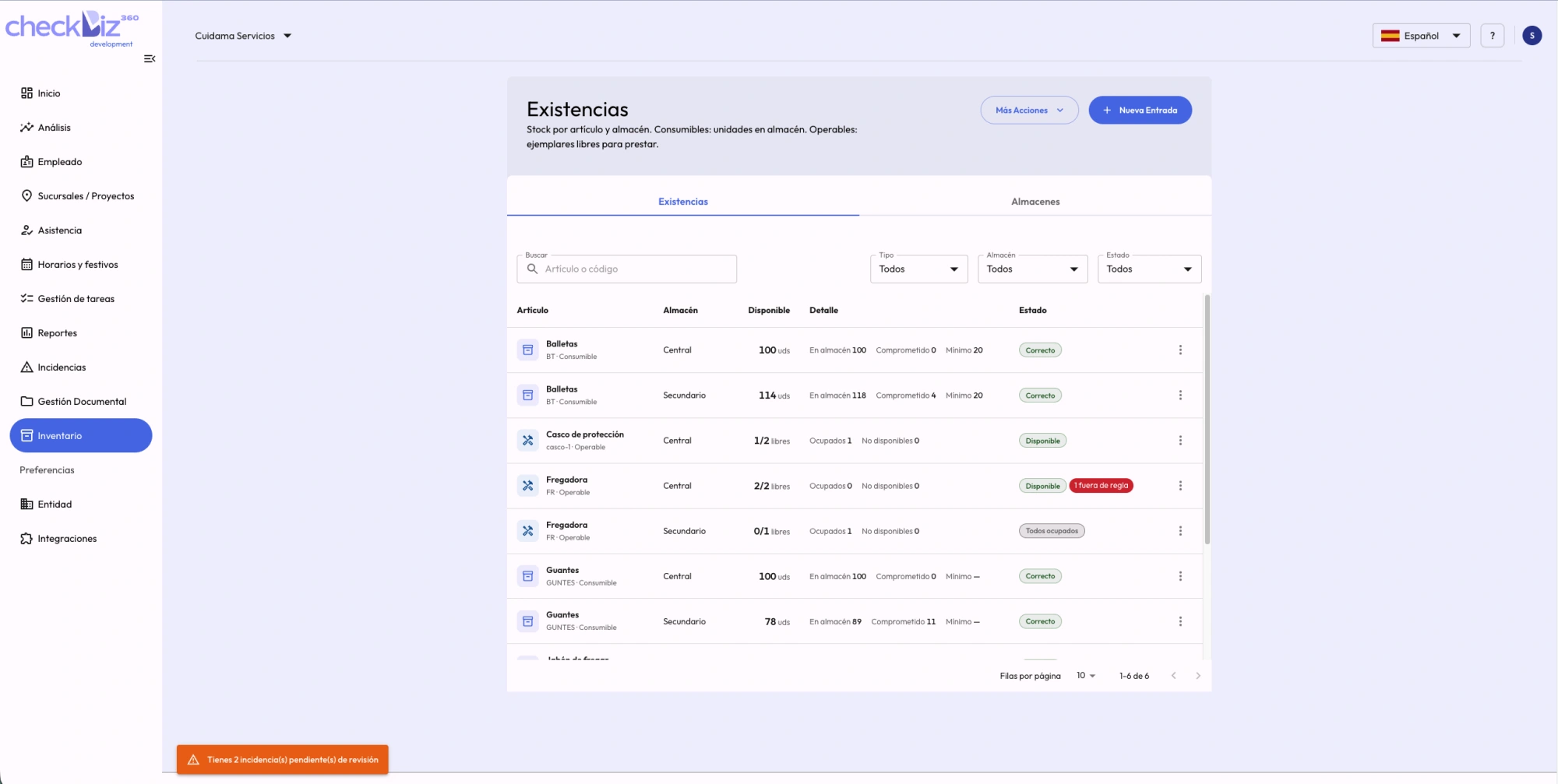The width and height of the screenshot is (1558, 784).
Task: Expand the Más Acciones menu
Action: pyautogui.click(x=1029, y=111)
